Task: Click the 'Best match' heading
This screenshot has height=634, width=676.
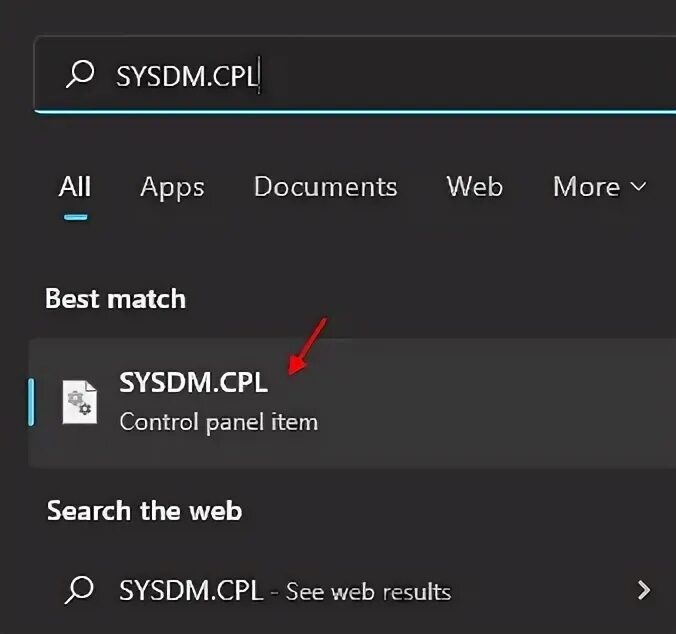Action: click(x=115, y=299)
